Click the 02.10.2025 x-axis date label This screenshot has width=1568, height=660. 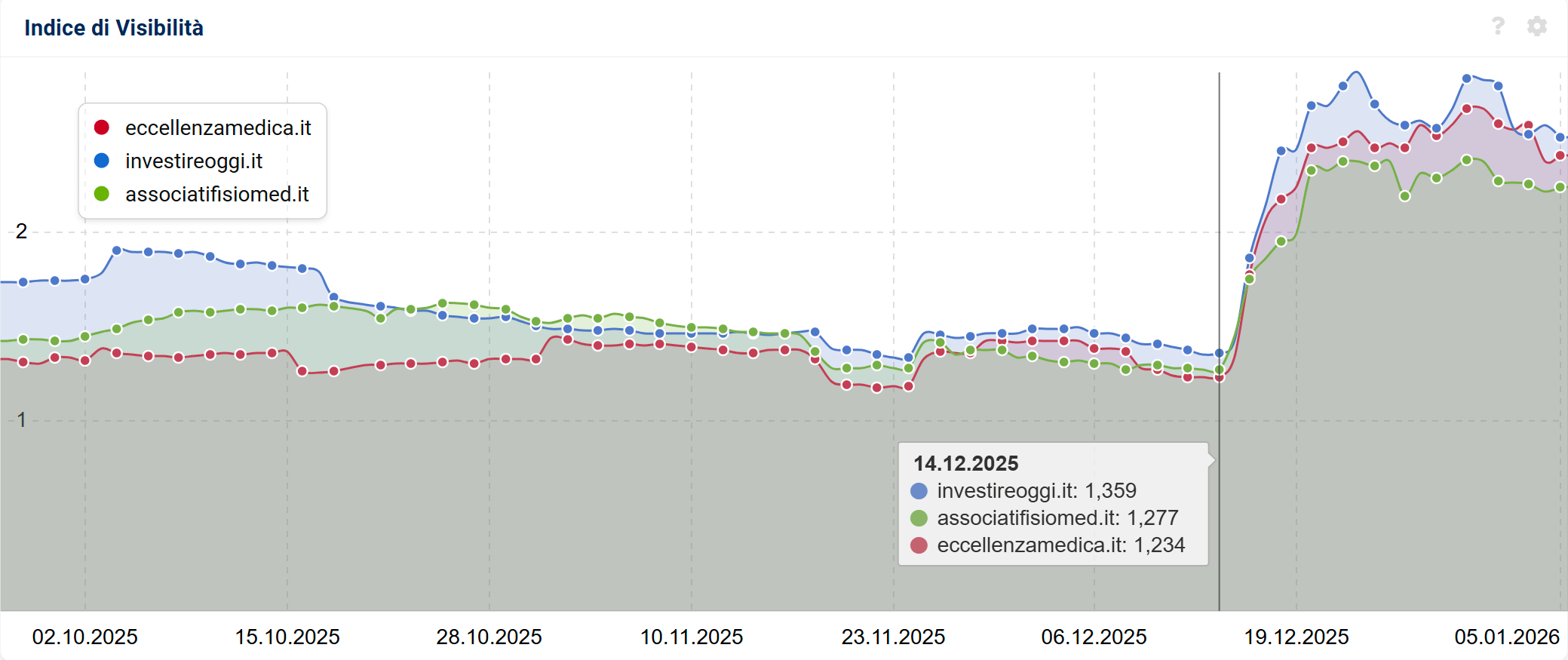pos(84,637)
